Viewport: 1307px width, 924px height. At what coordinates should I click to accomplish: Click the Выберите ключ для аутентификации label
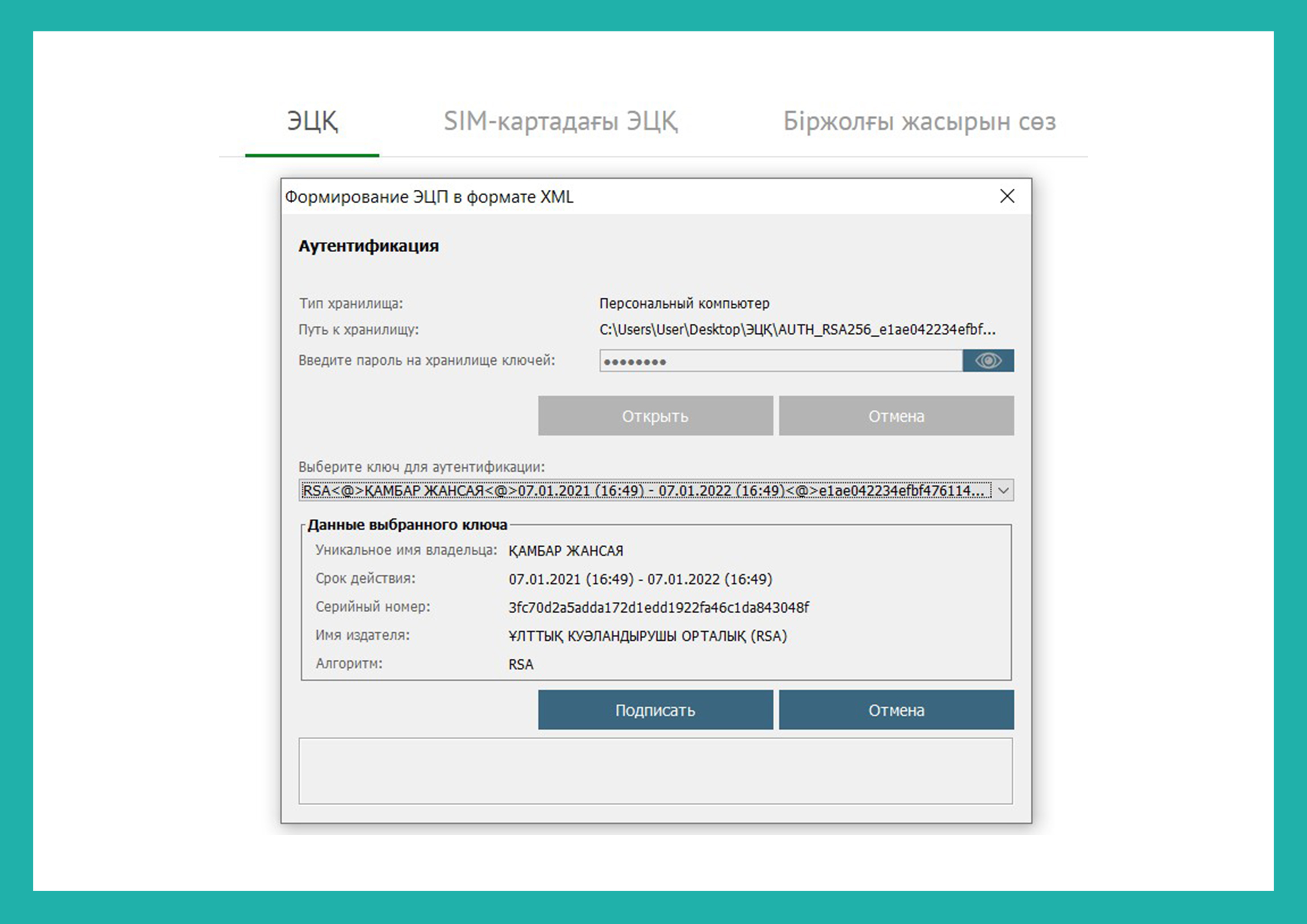tap(421, 467)
